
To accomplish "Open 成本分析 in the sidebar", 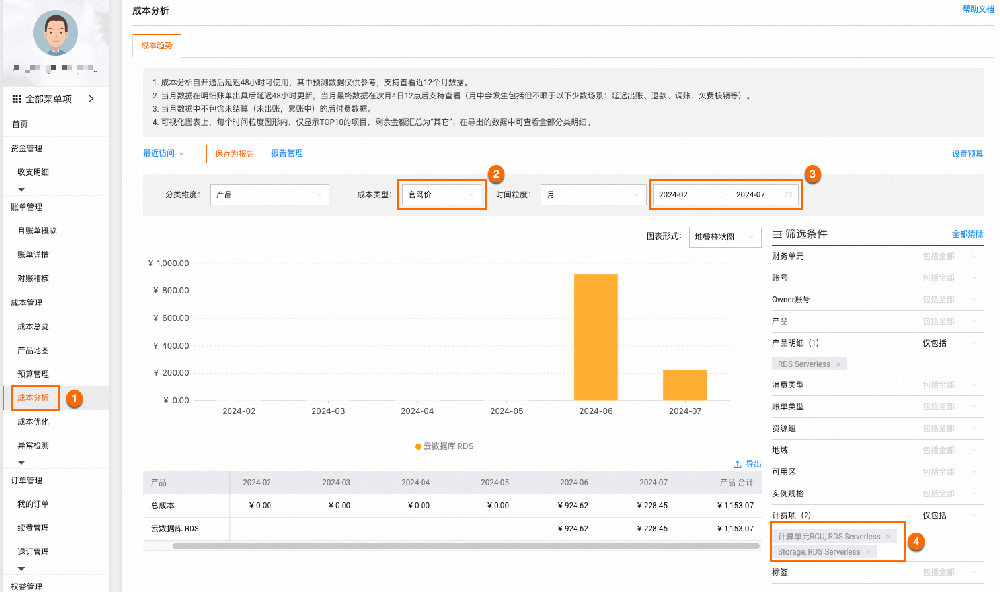I will click(31, 398).
